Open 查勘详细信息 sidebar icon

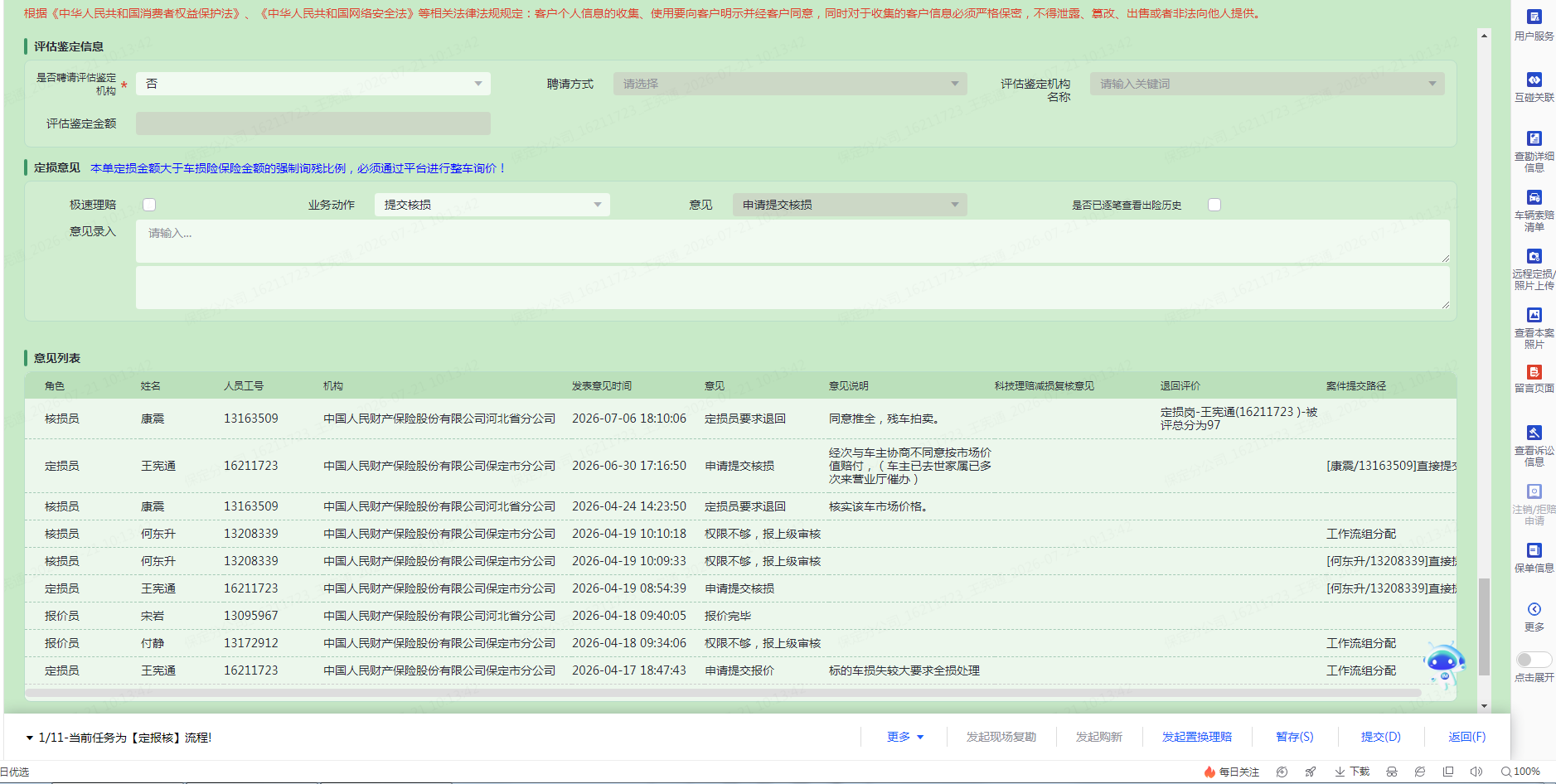(1534, 138)
